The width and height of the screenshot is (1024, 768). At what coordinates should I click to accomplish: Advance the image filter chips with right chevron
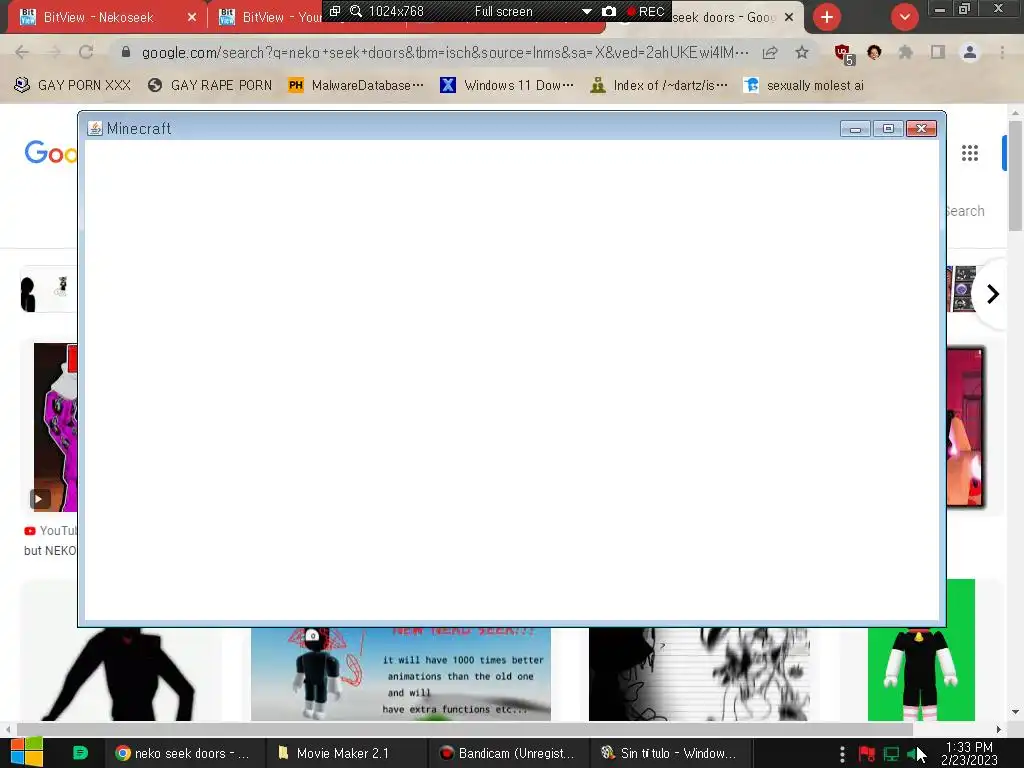pos(993,294)
